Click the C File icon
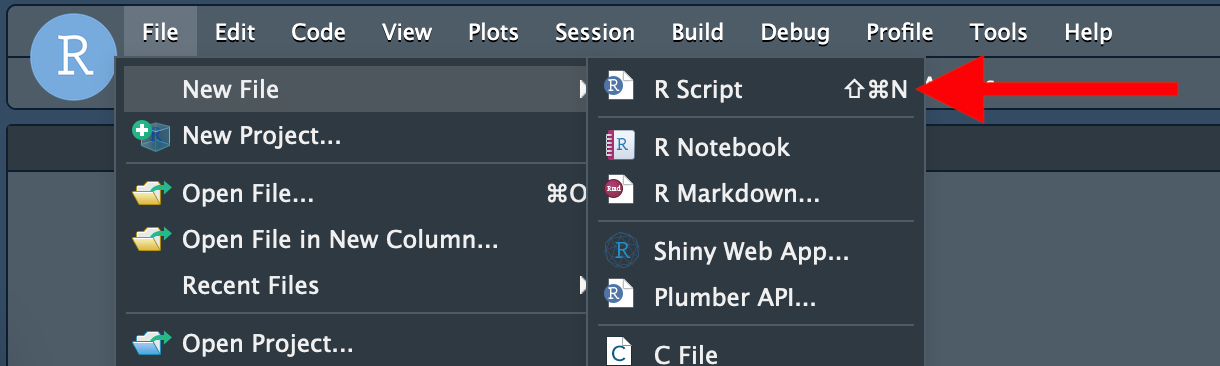The width and height of the screenshot is (1220, 366). pos(621,352)
